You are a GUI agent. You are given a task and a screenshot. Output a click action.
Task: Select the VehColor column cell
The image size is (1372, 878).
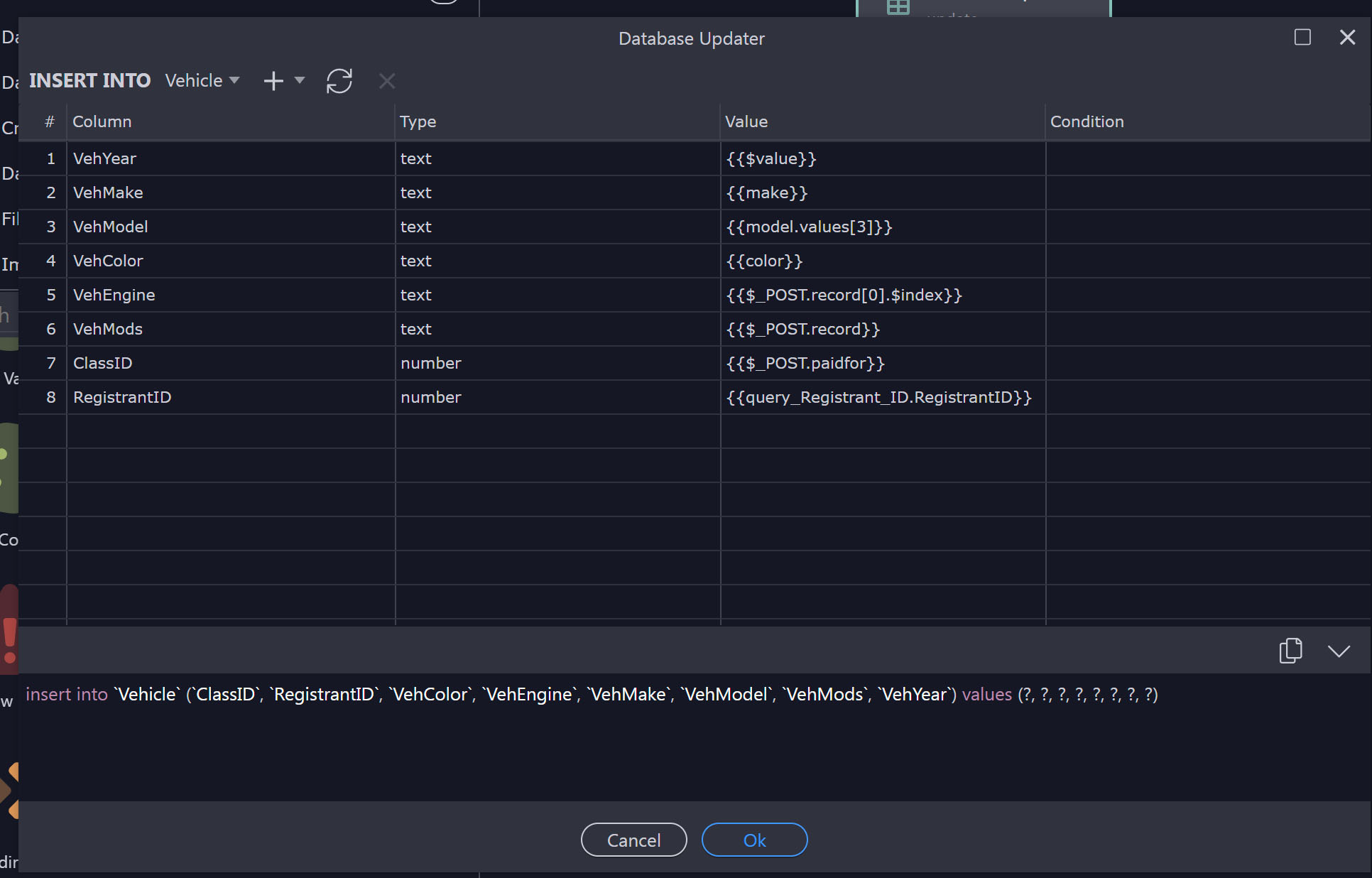(x=231, y=261)
